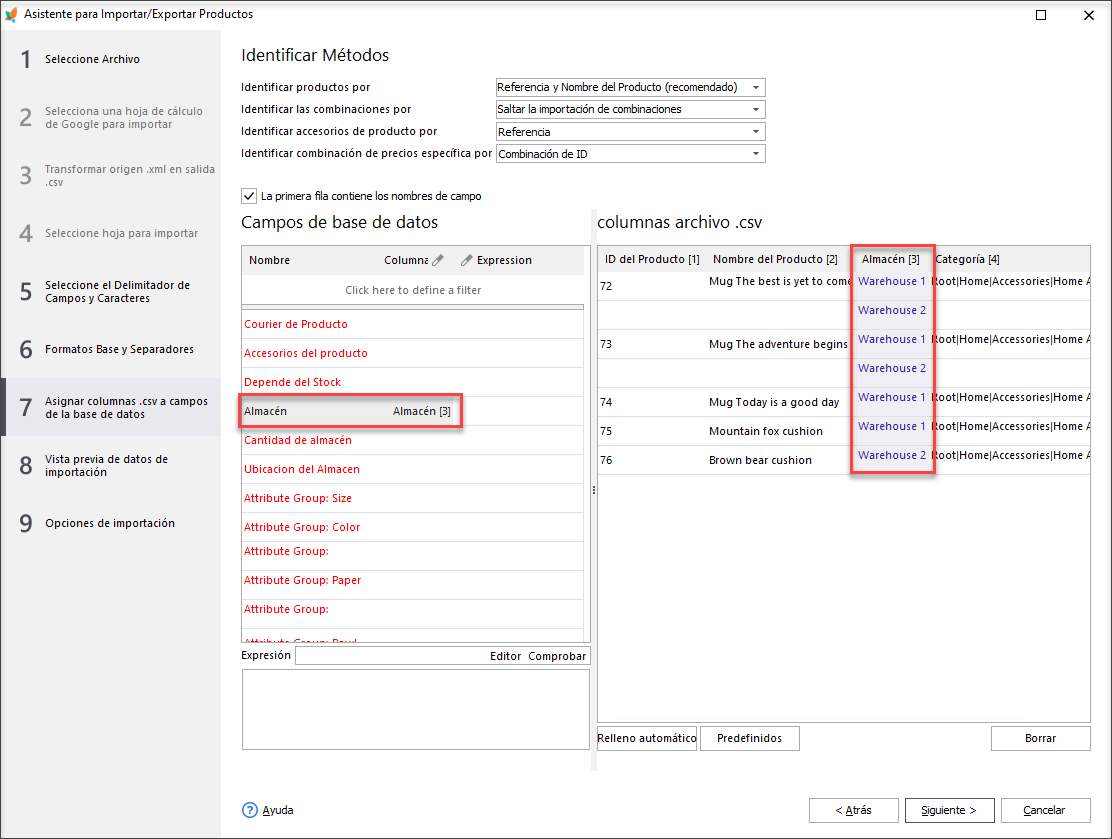Go to step 8 Vista previa de datos

(x=111, y=465)
